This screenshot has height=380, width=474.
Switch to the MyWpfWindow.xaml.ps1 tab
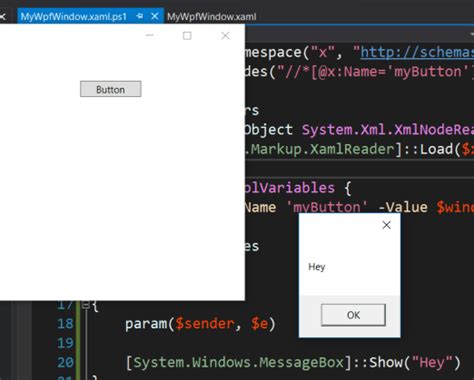tap(73, 17)
